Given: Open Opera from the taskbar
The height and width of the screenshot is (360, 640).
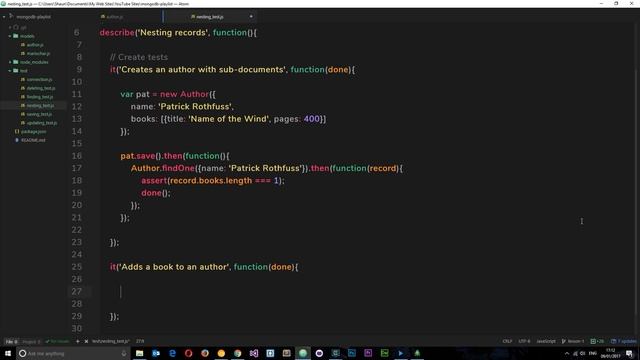Looking at the screenshot, I should pos(189,353).
